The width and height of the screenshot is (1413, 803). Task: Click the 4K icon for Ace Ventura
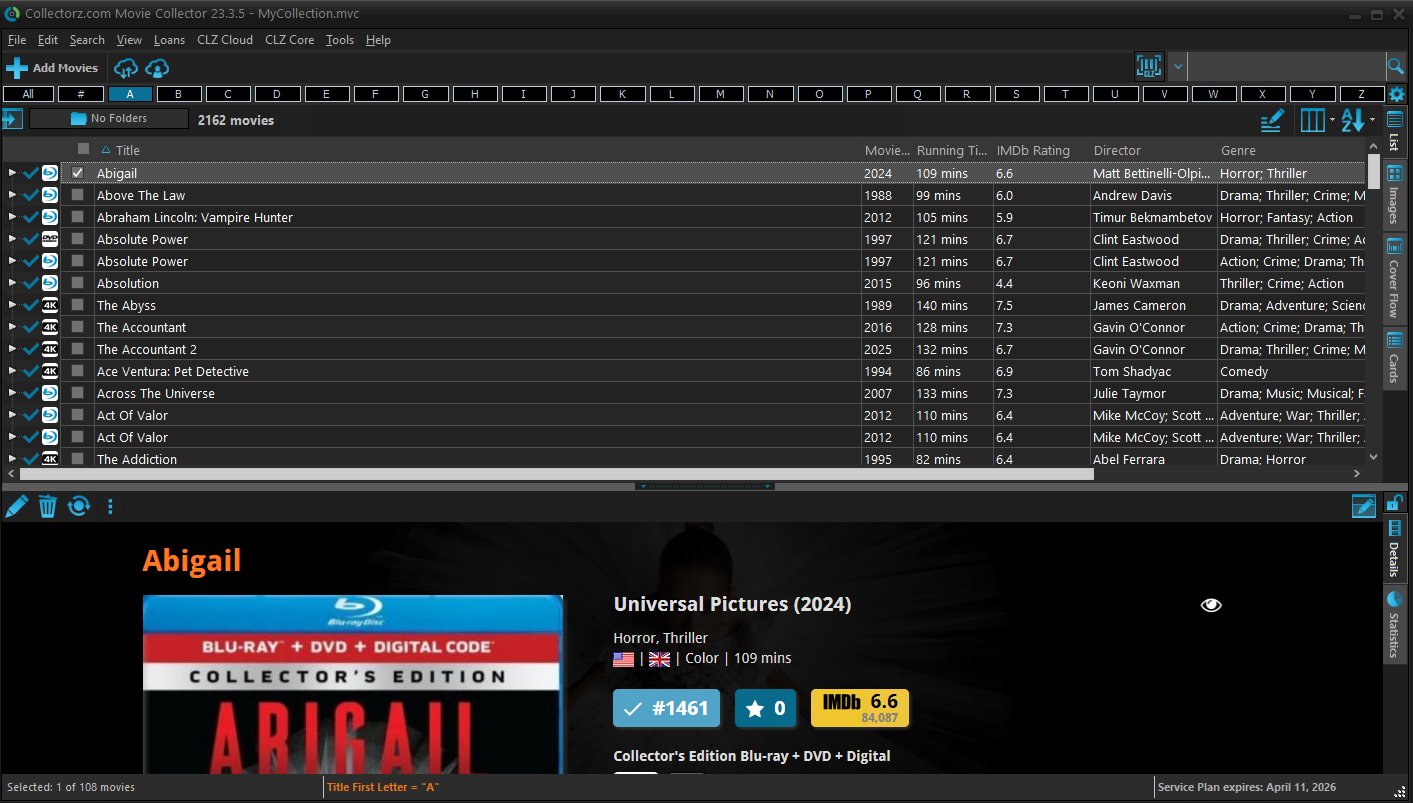50,371
